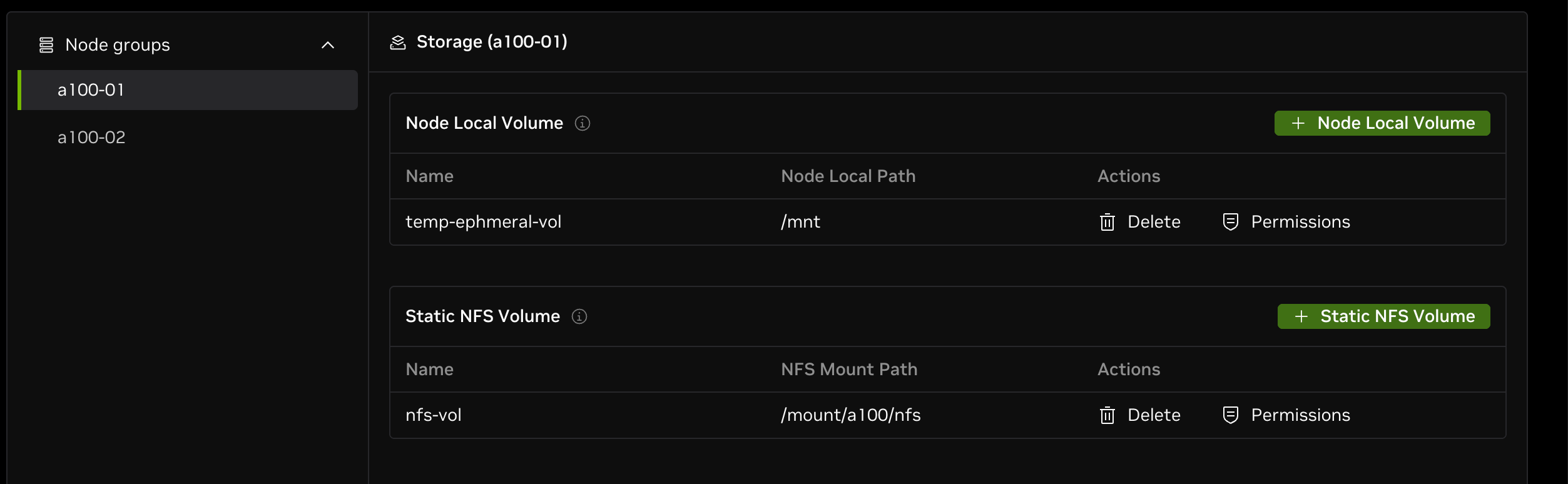Click the temp-ephmeral-vol volume name
This screenshot has height=484, width=1568.
click(x=483, y=222)
